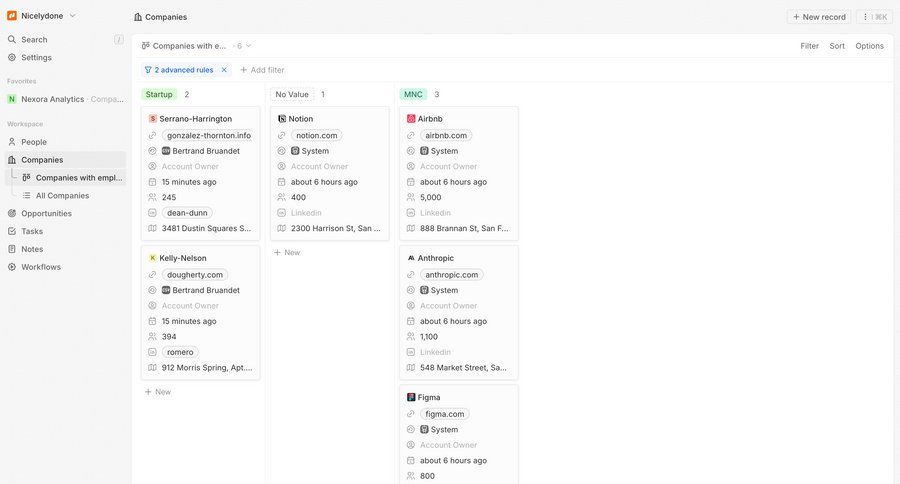The width and height of the screenshot is (900, 484).
Task: Open the view Options
Action: click(870, 46)
